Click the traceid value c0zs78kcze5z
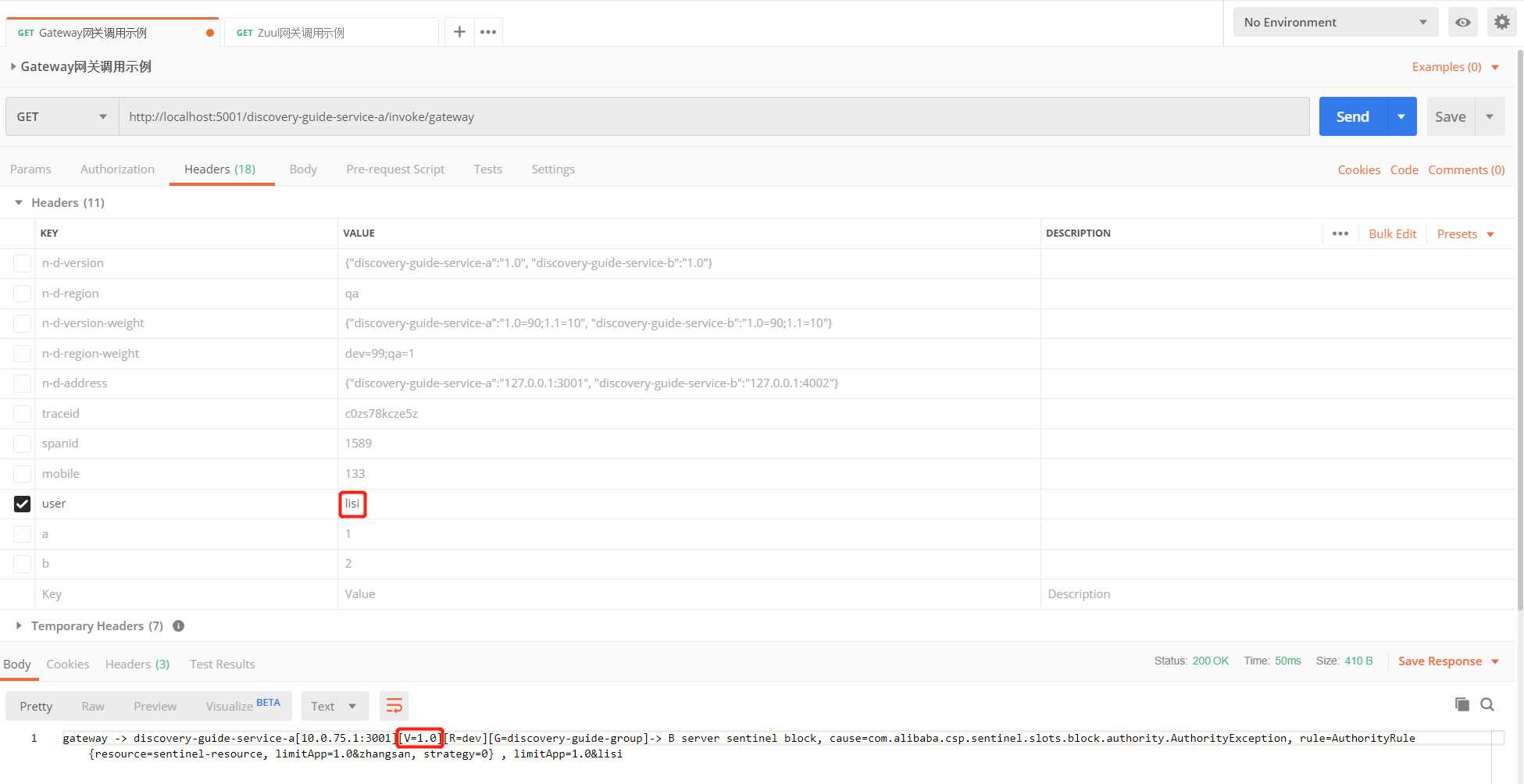This screenshot has height=784, width=1524. [x=381, y=414]
